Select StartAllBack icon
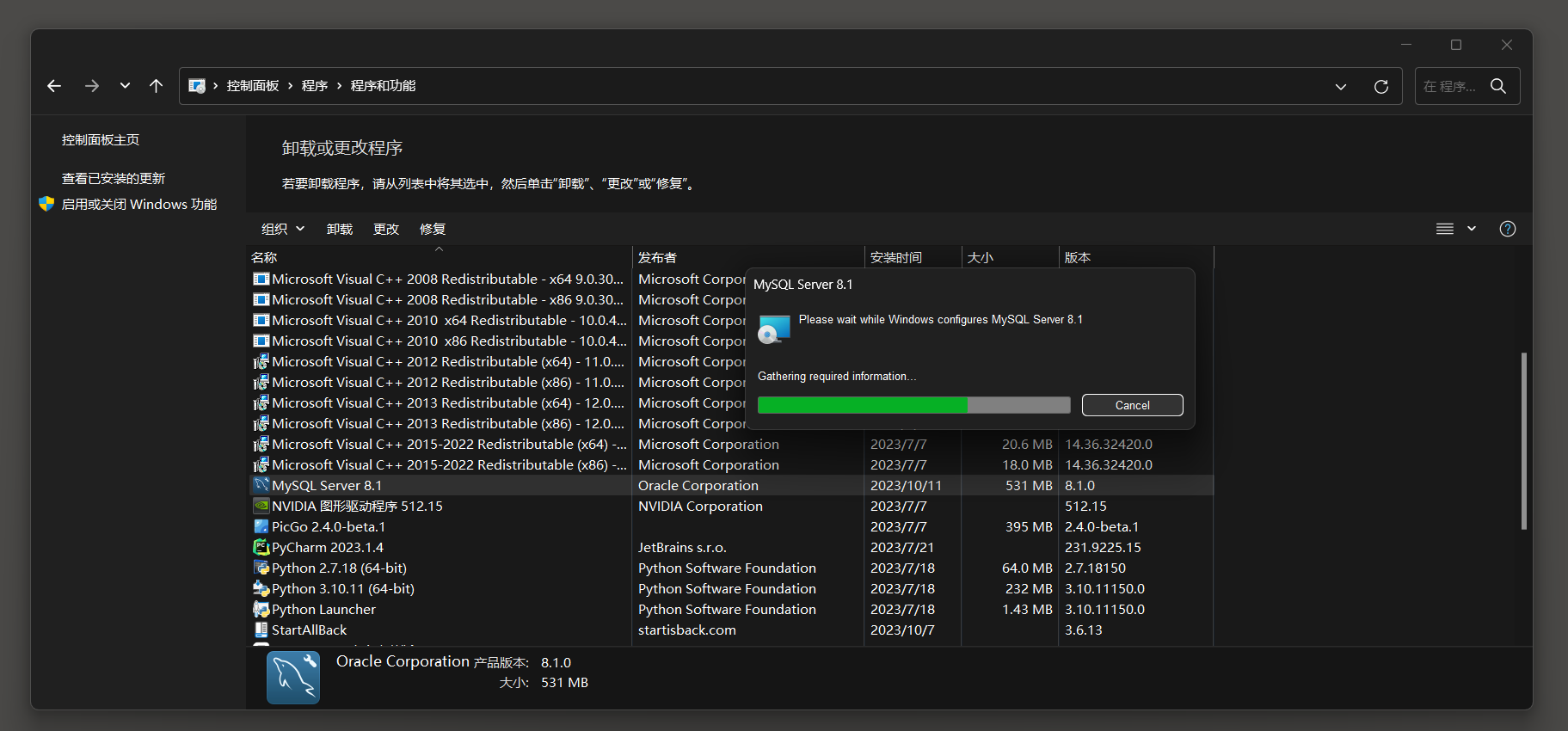 click(261, 630)
